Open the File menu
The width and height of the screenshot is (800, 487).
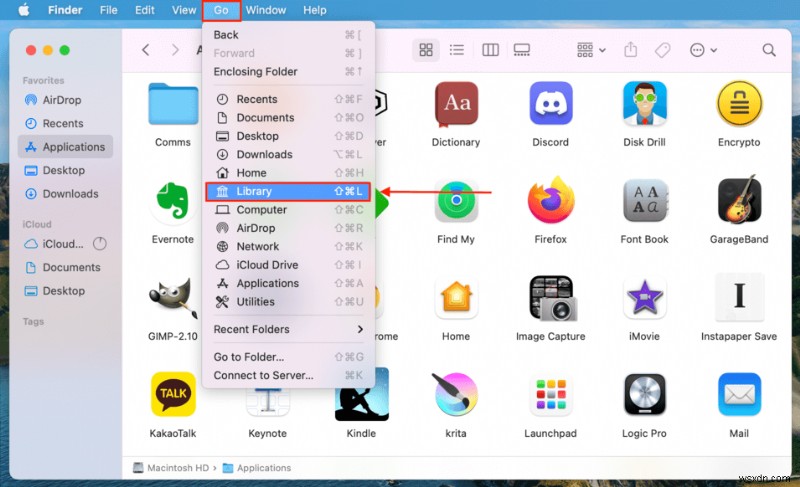[x=109, y=10]
